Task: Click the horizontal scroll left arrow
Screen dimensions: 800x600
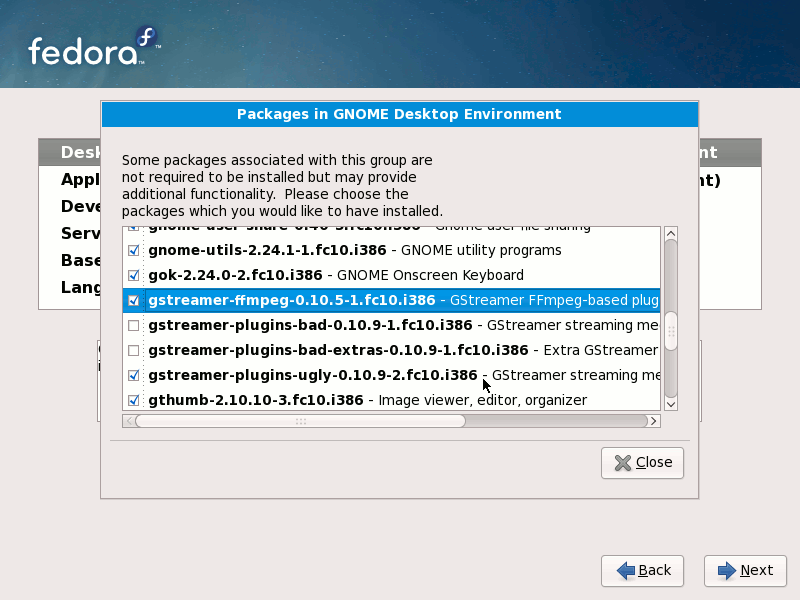Action: pos(129,421)
